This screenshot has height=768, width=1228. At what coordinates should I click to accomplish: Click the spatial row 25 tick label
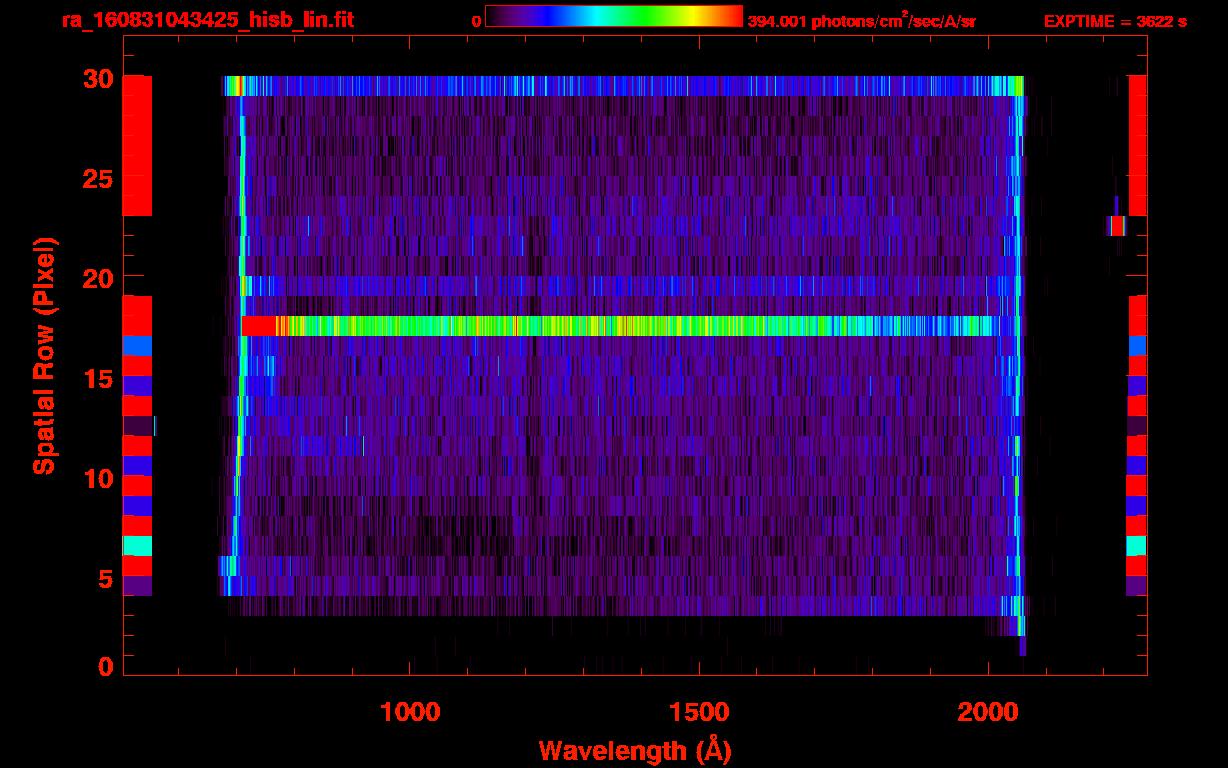tap(100, 179)
